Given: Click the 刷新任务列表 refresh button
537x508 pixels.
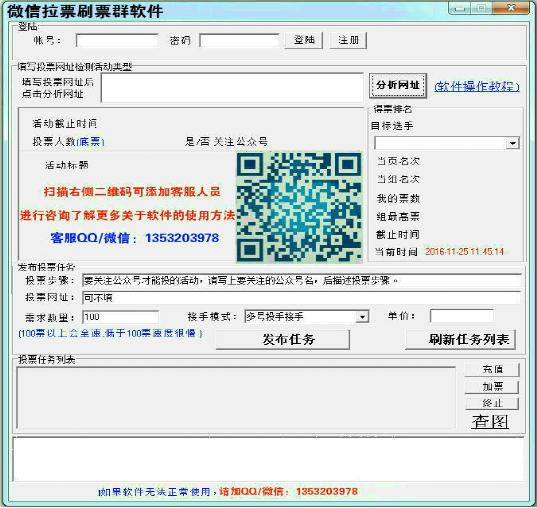Looking at the screenshot, I should pyautogui.click(x=461, y=340).
